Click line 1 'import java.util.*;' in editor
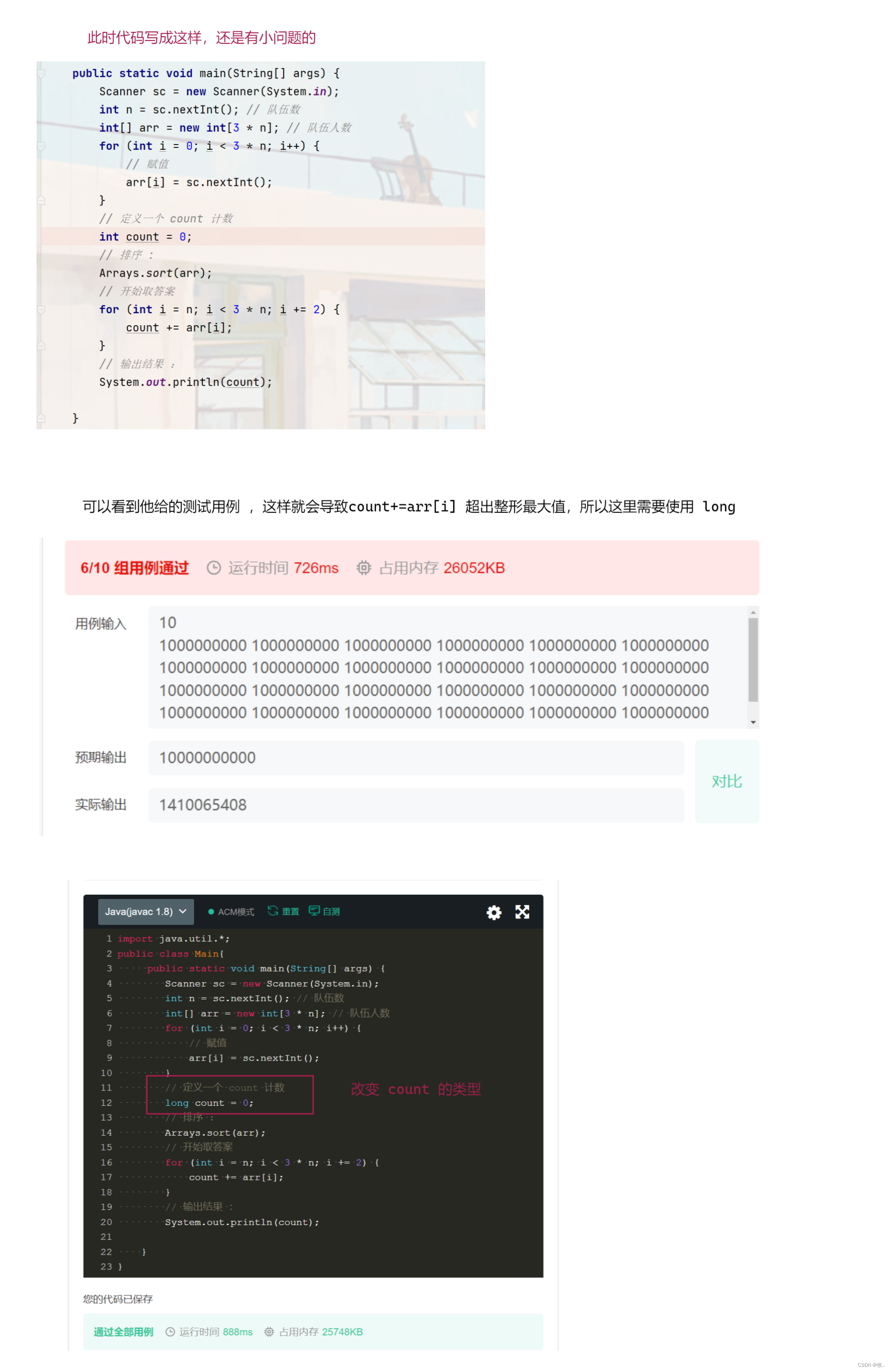The image size is (892, 1372). pos(173,938)
